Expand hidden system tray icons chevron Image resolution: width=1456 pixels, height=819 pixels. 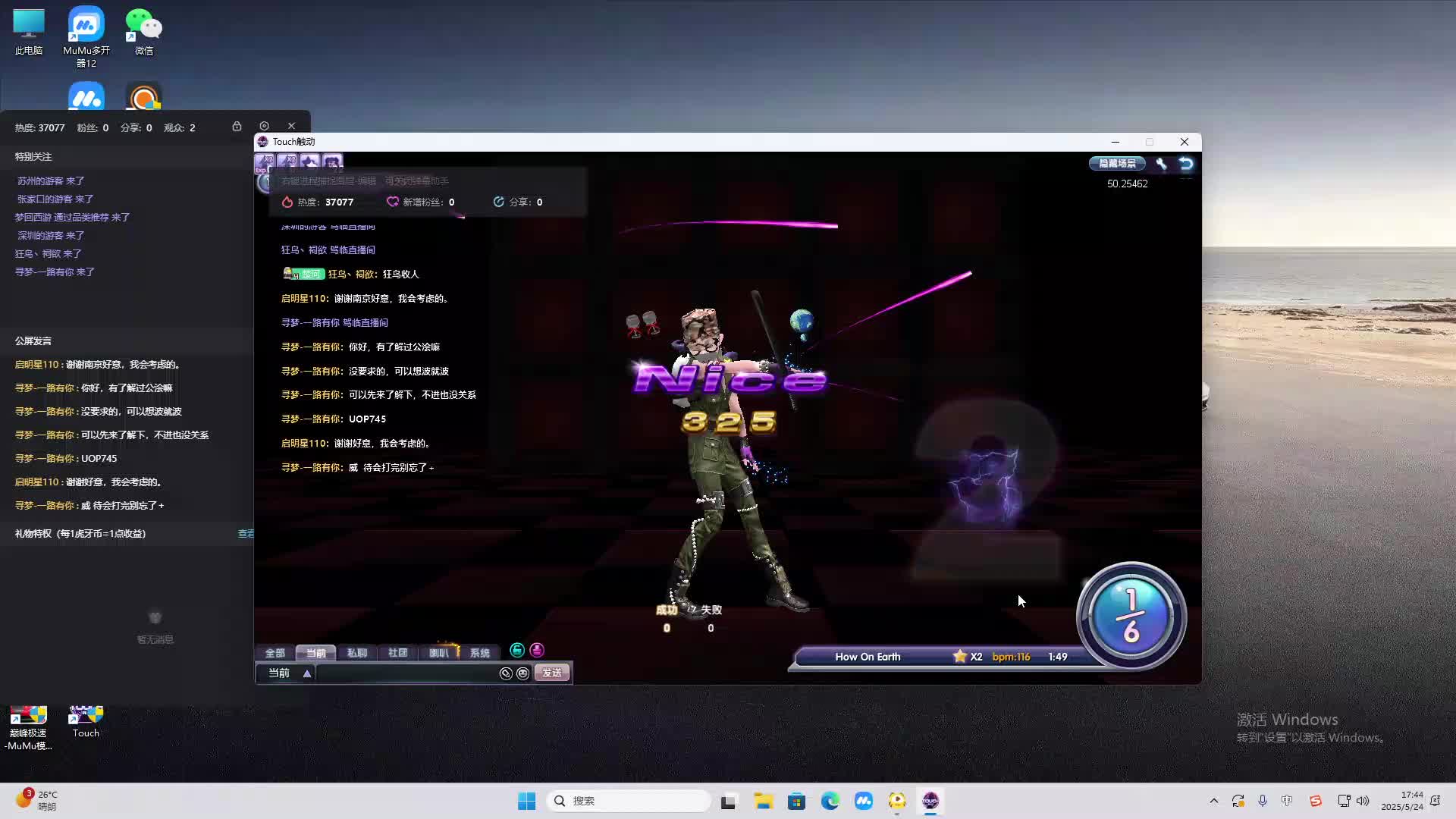tap(1213, 801)
